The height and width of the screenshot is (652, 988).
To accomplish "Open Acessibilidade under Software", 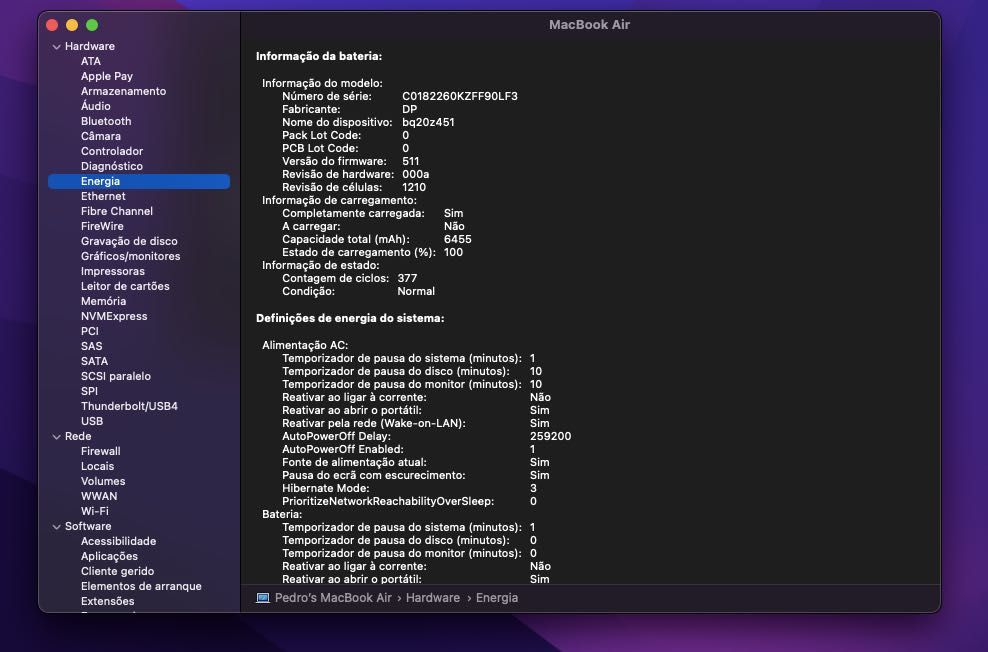I will point(118,541).
